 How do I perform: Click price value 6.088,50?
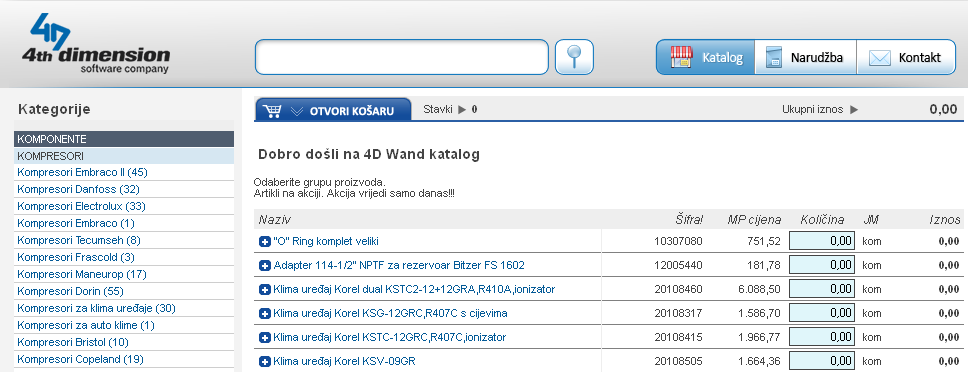click(x=759, y=289)
